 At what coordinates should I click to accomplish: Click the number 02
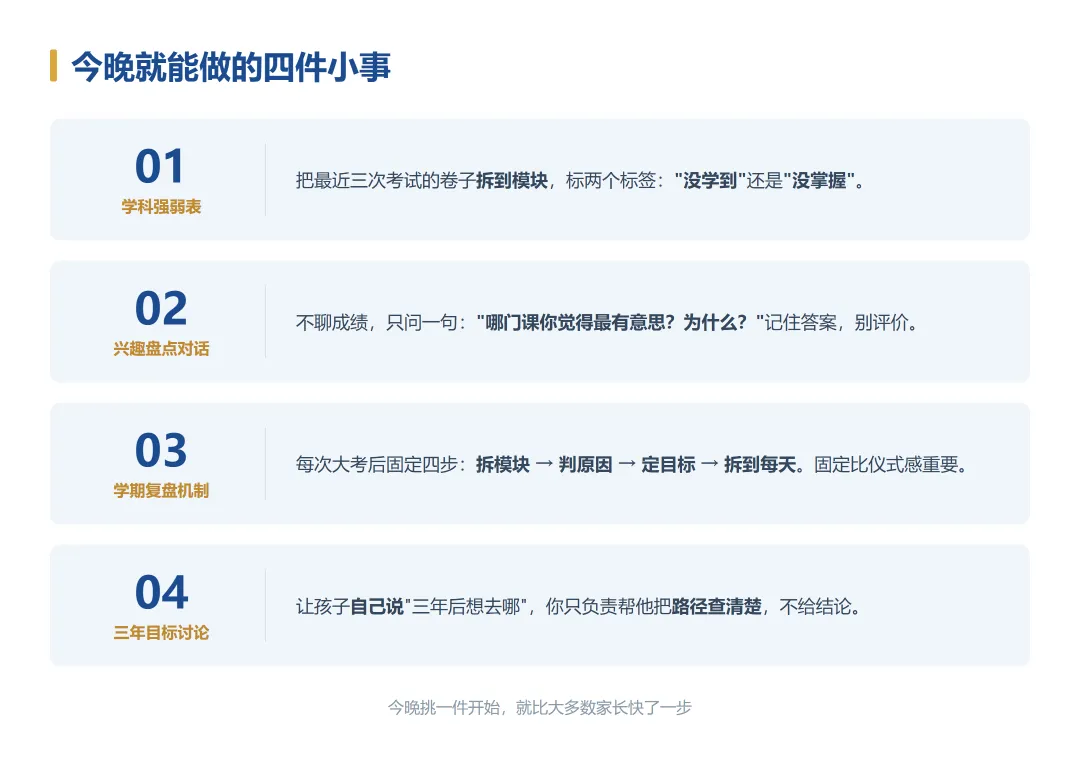pos(160,308)
